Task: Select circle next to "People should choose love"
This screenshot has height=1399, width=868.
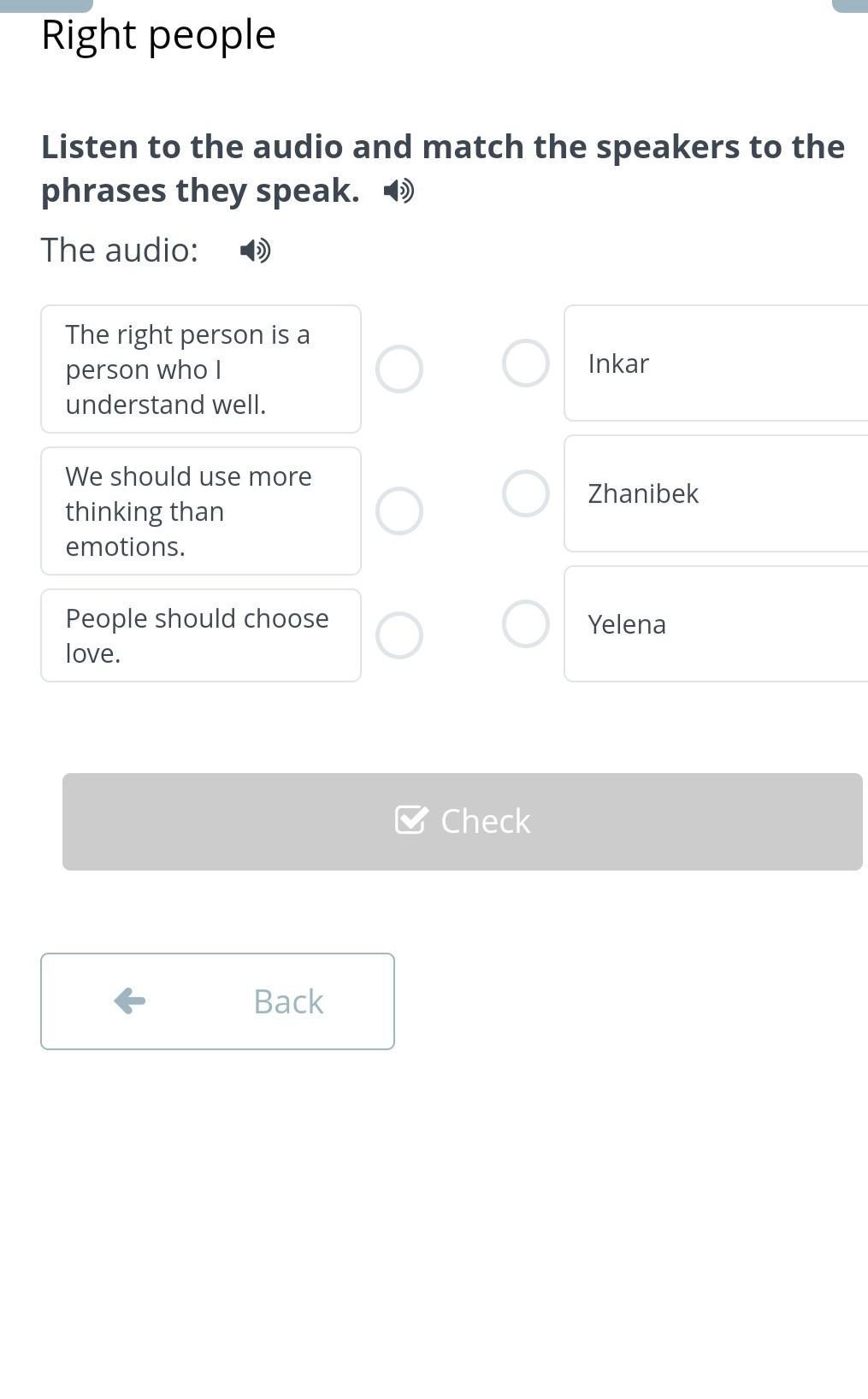Action: coord(399,635)
